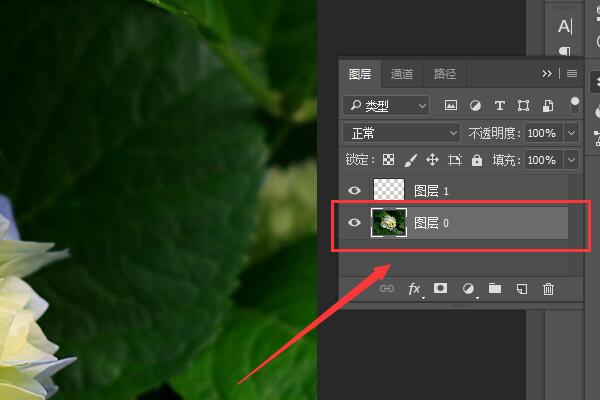600x400 pixels.
Task: Create a new layer
Action: (x=522, y=289)
